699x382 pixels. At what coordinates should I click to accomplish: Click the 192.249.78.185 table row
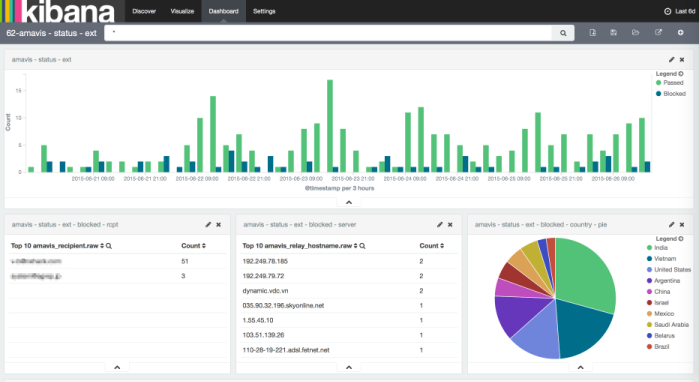(x=349, y=261)
